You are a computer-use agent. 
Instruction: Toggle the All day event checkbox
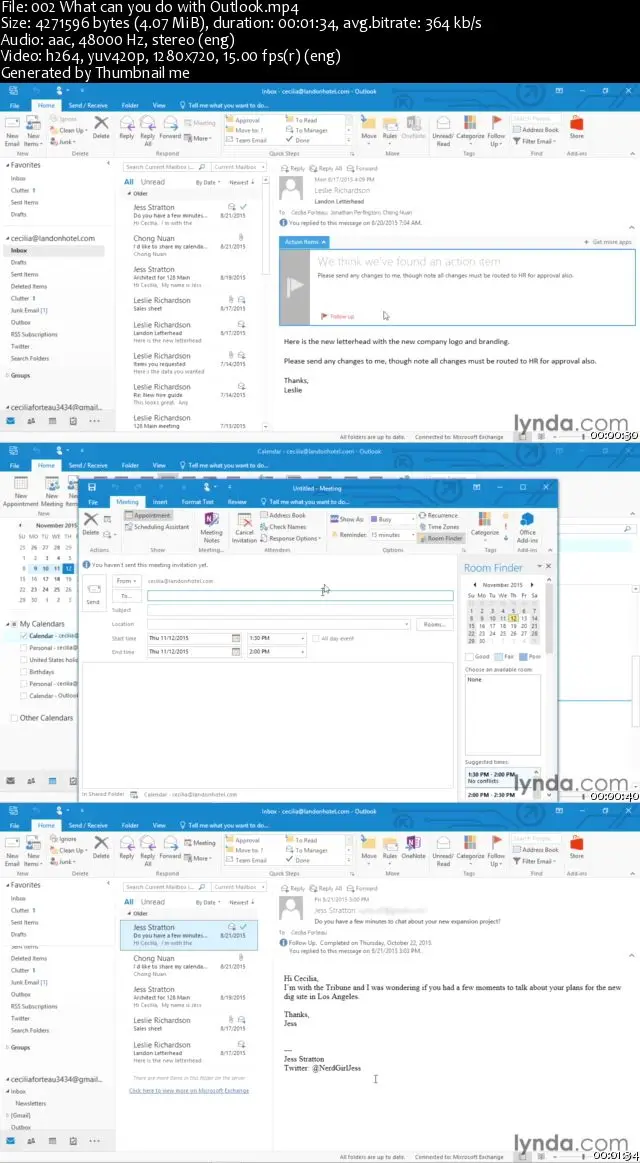tap(315, 638)
